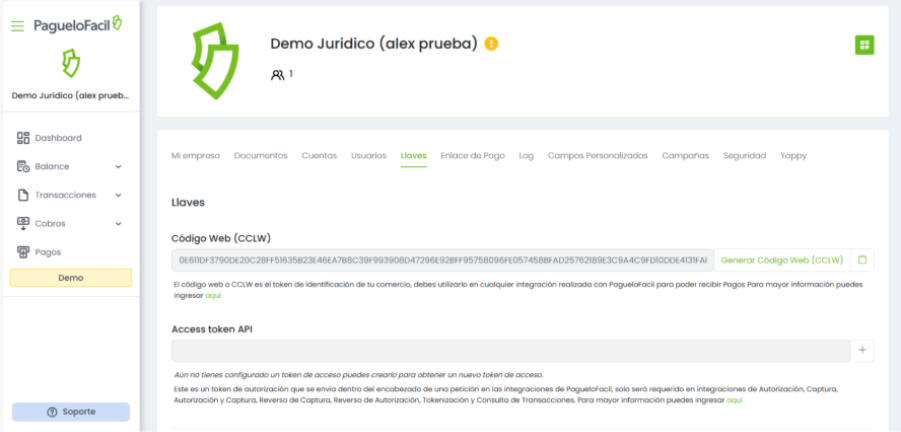The height and width of the screenshot is (432, 901).
Task: Expand the Balance sidebar menu
Action: pos(69,167)
